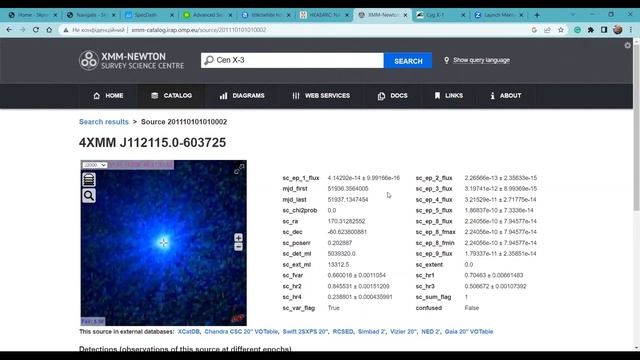Open the Vizier 20" link
The height and width of the screenshot is (360, 640).
pyautogui.click(x=403, y=331)
